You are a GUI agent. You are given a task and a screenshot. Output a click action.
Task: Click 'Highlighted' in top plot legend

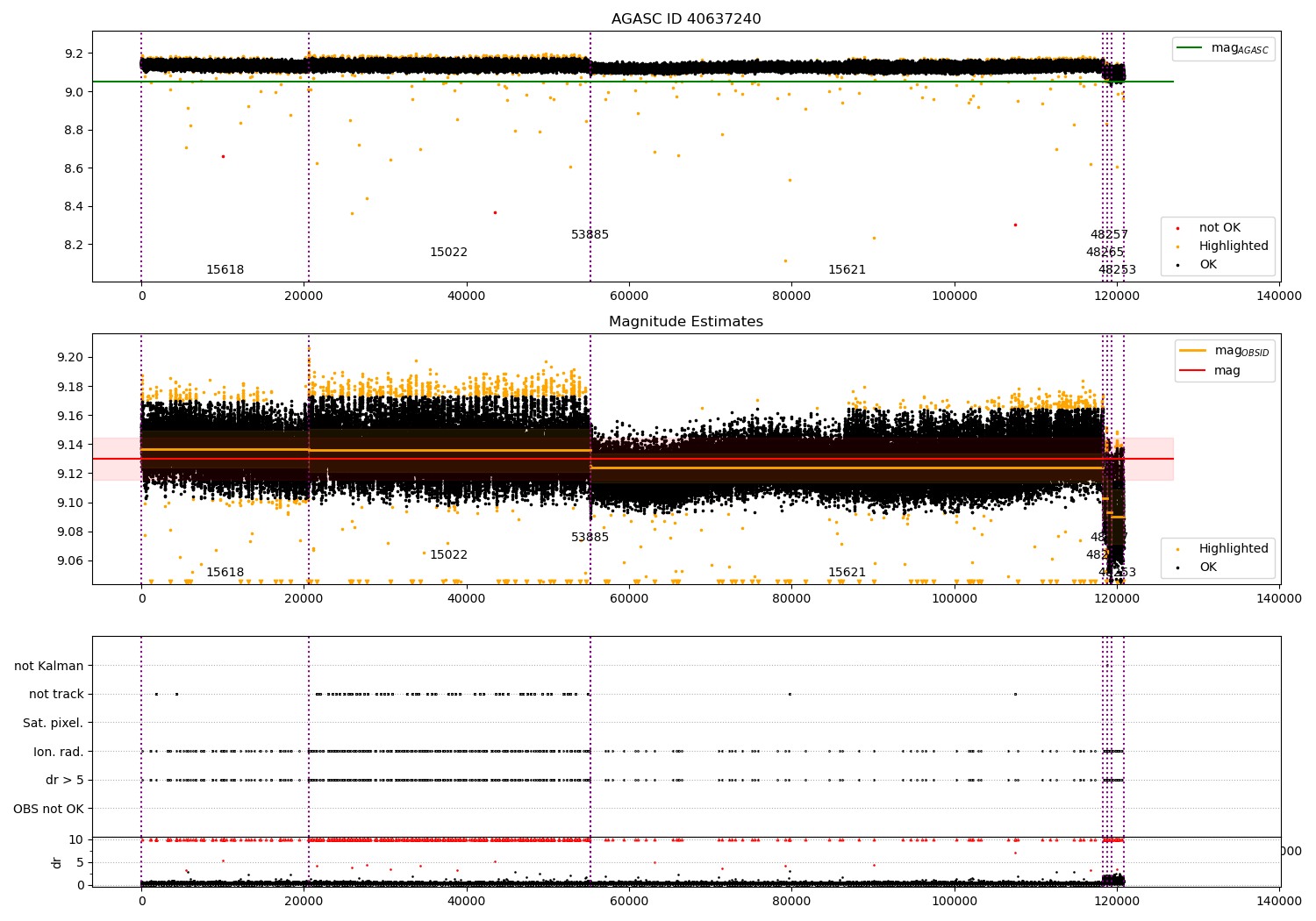pyautogui.click(x=1234, y=246)
